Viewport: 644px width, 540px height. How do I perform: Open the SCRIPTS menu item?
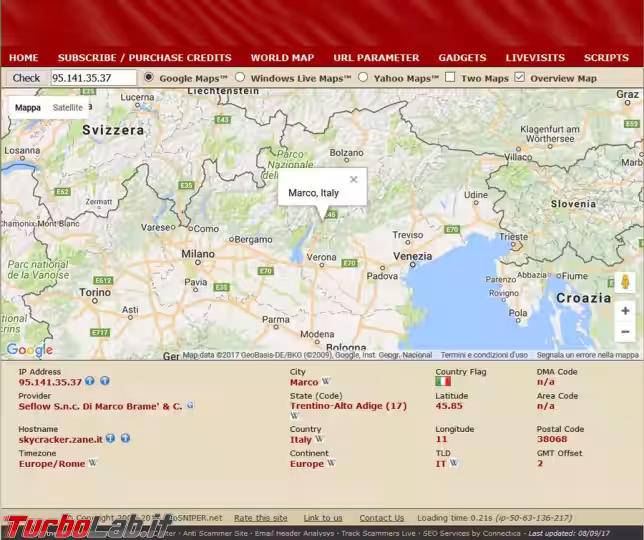point(606,58)
